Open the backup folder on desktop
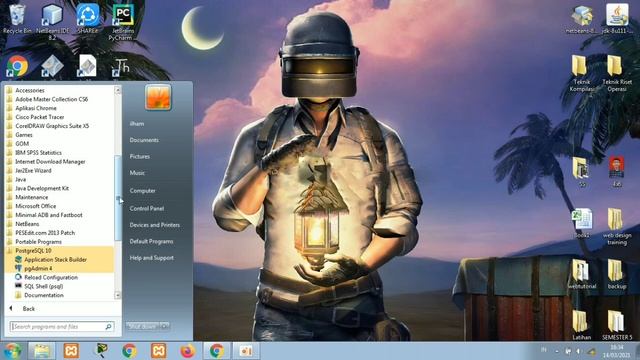The width and height of the screenshot is (640, 360). pyautogui.click(x=616, y=274)
